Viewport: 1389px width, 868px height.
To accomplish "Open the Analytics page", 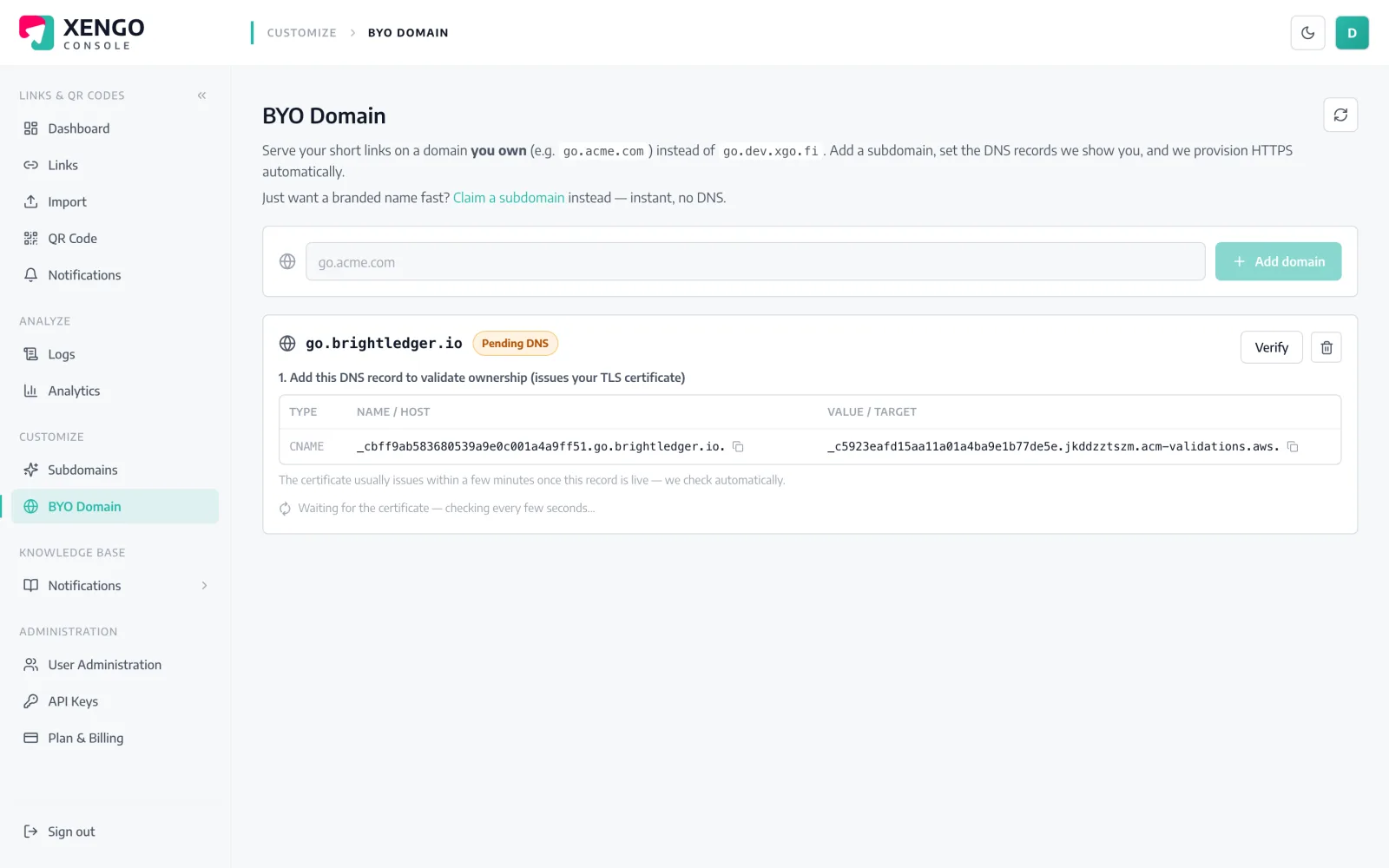I will pyautogui.click(x=115, y=391).
